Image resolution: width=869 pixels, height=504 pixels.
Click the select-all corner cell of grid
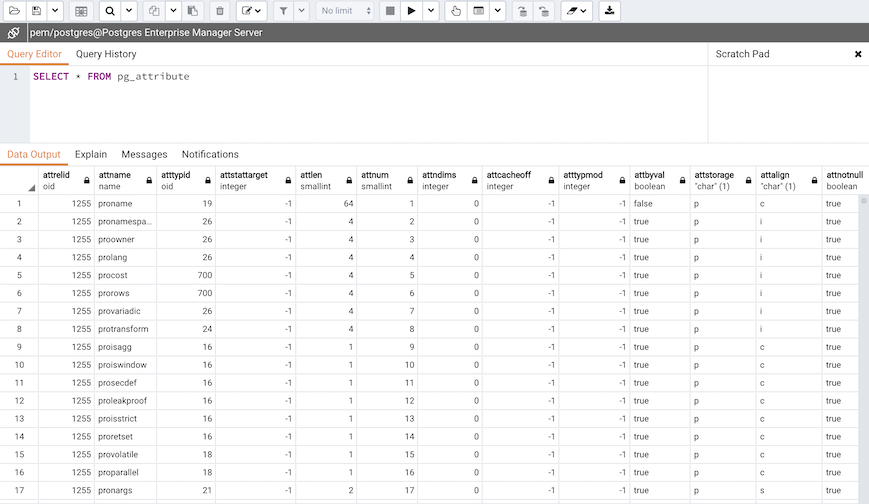[x=19, y=180]
